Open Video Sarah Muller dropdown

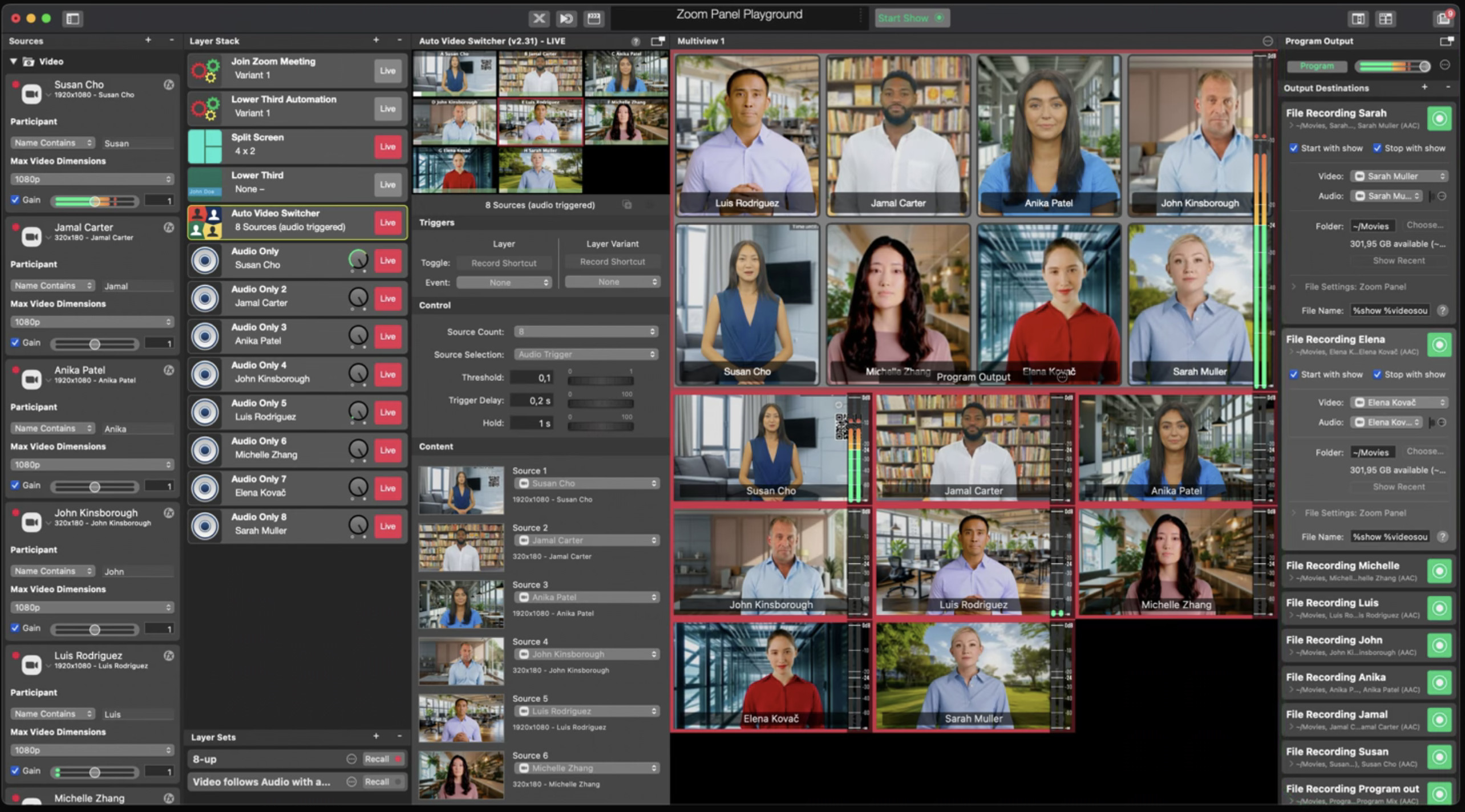(1399, 176)
